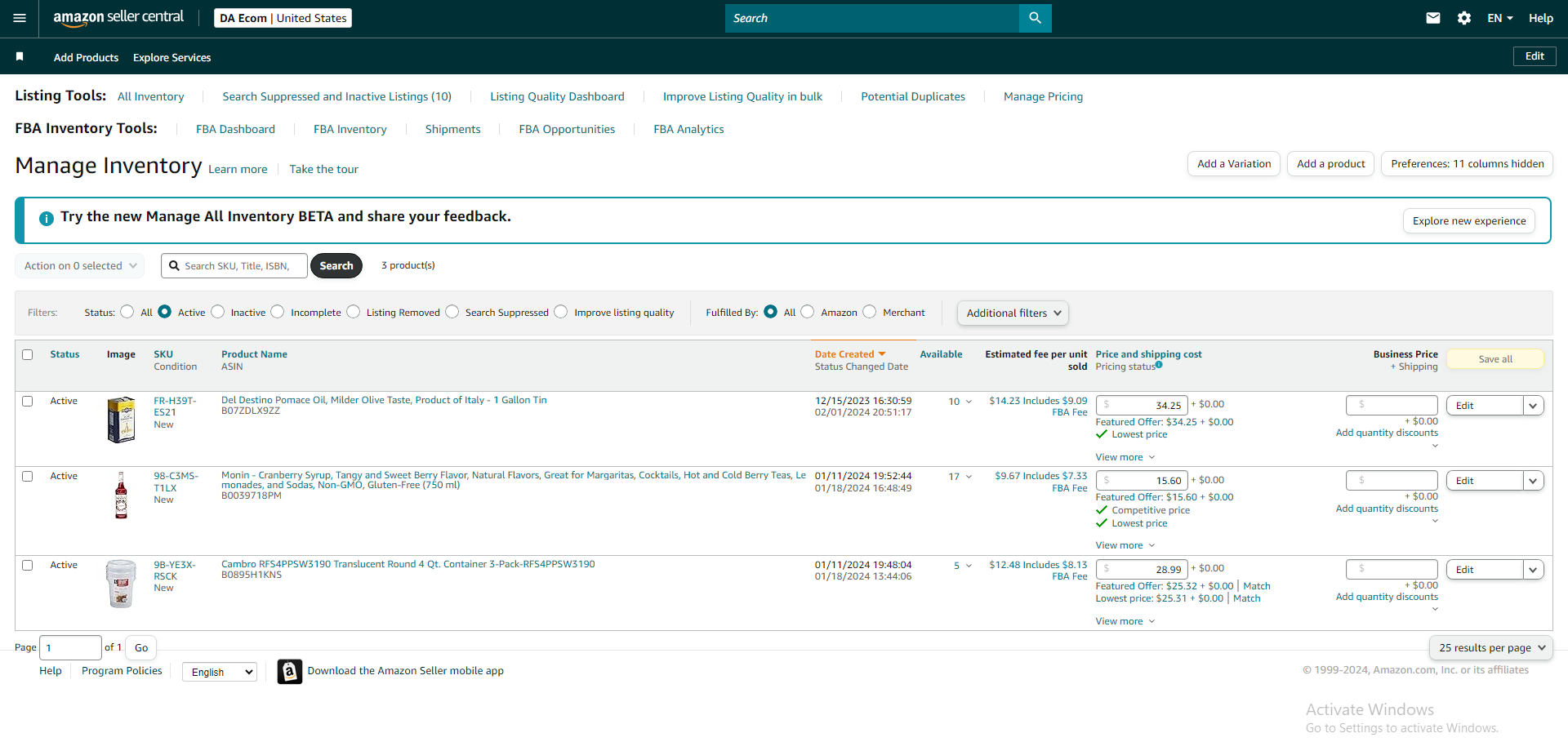Open the EN language dropdown in header
The image size is (1568, 742).
coord(1500,18)
